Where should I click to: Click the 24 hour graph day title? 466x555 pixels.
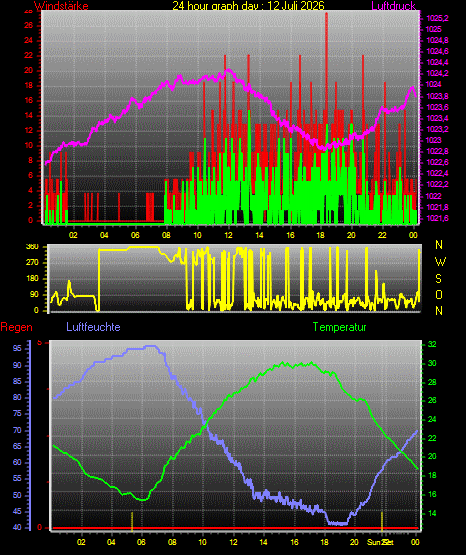click(x=248, y=5)
